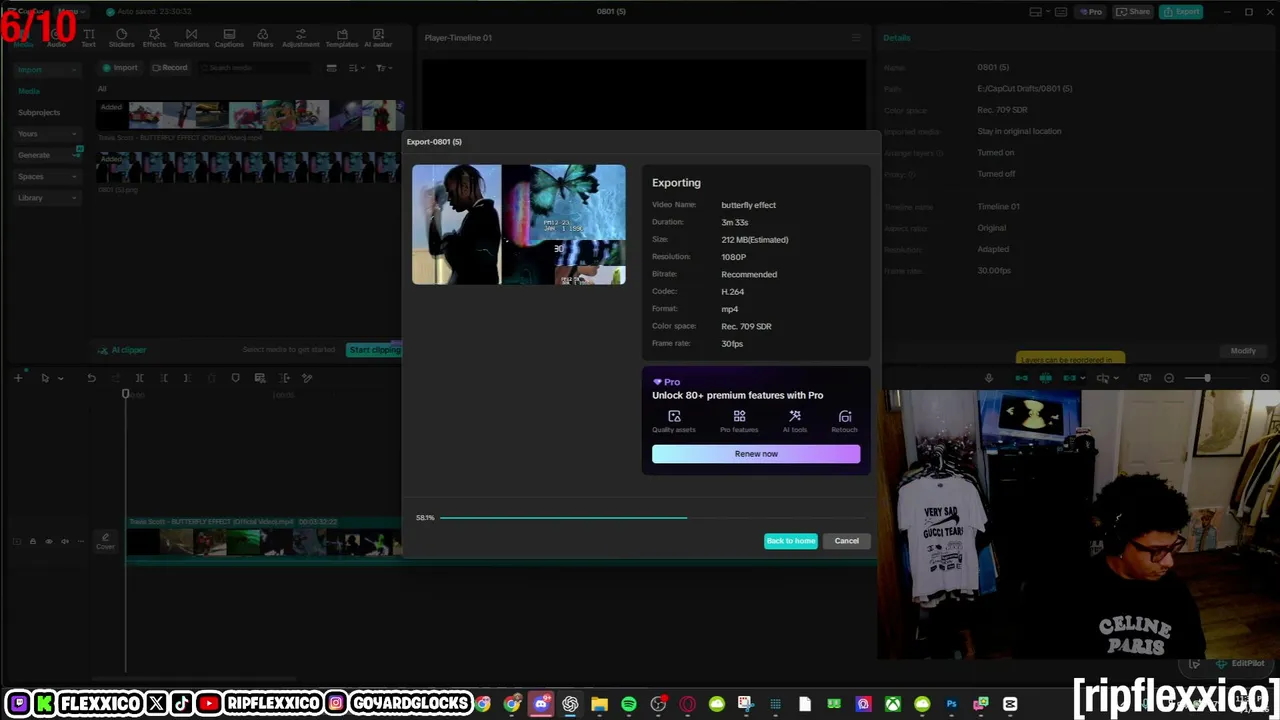This screenshot has height=720, width=1280.
Task: Click the Pro features icon
Action: coord(739,417)
